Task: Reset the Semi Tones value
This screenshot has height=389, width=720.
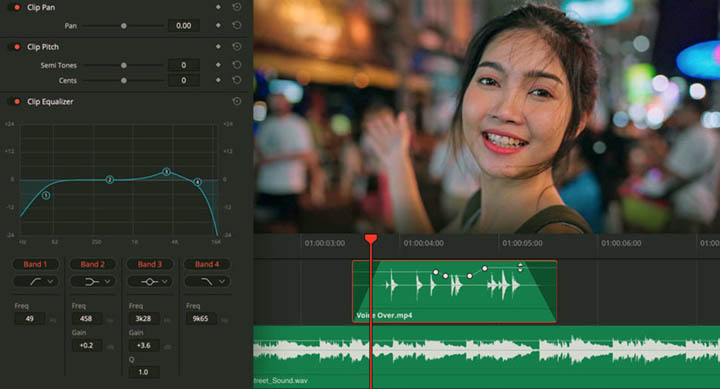Action: pos(236,65)
